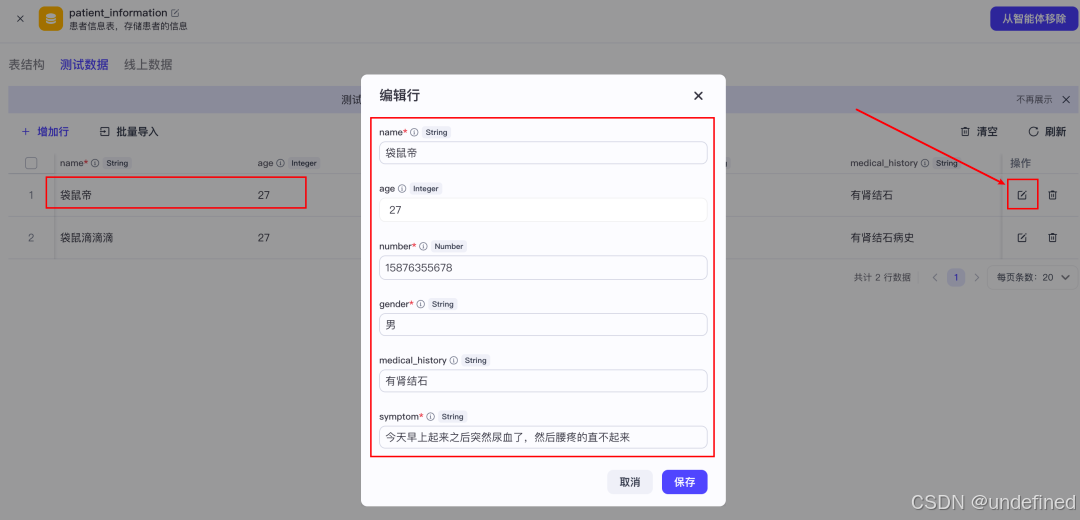
Task: Click info icon next to dialog name label
Action: pos(414,132)
